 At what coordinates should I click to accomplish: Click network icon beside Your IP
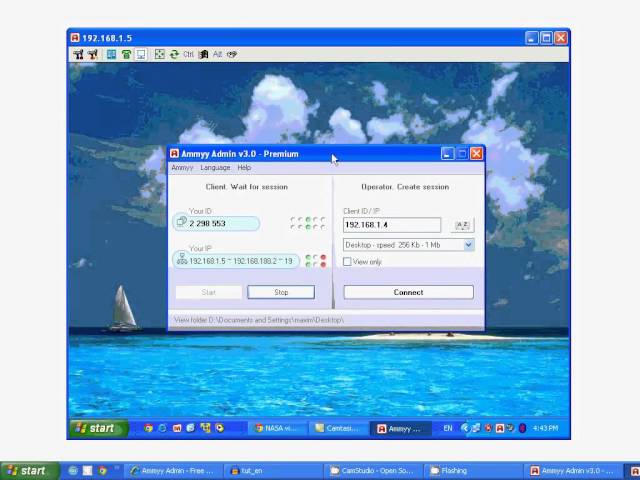pyautogui.click(x=182, y=260)
